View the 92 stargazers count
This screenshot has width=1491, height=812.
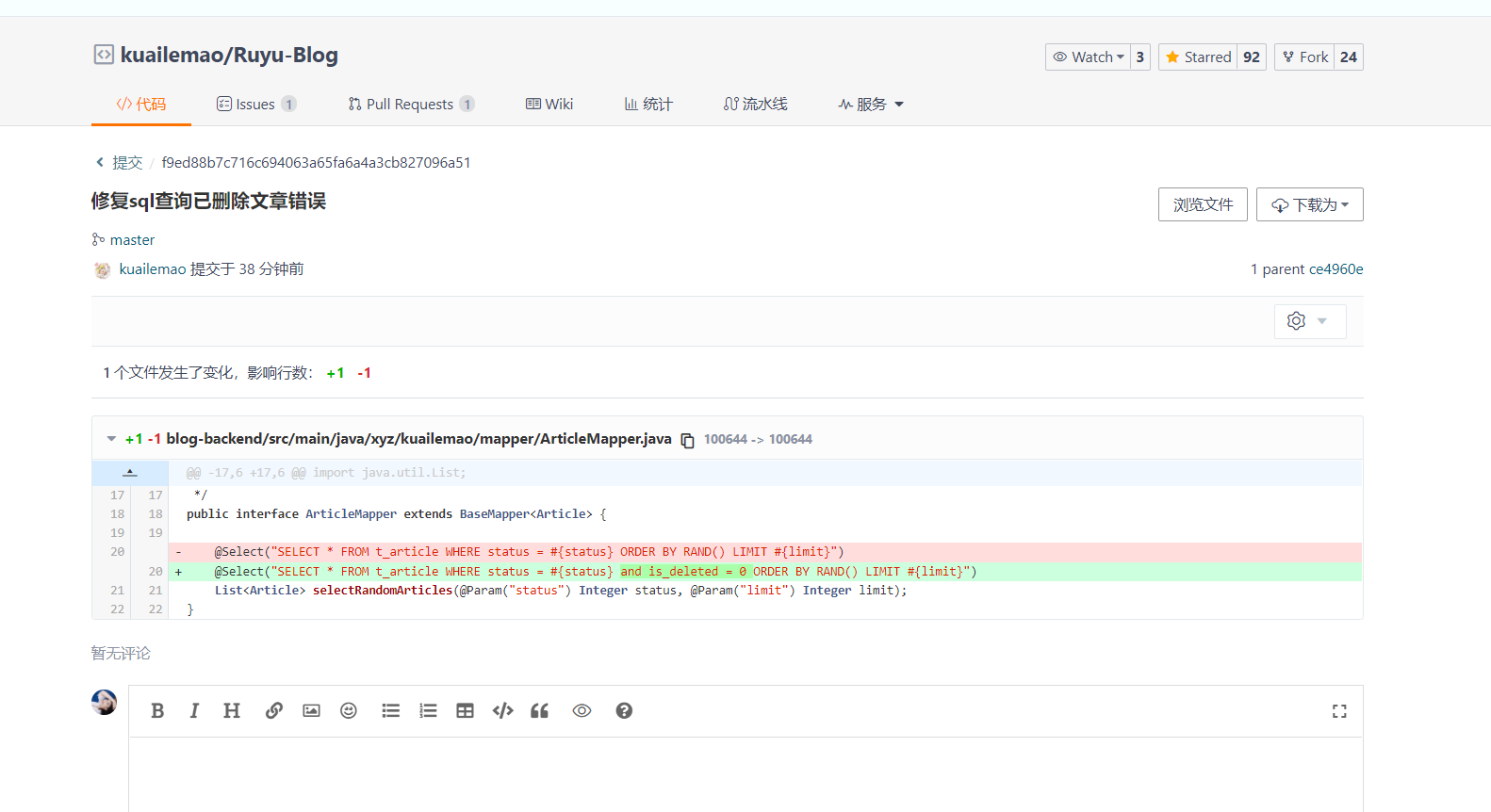pos(1252,57)
